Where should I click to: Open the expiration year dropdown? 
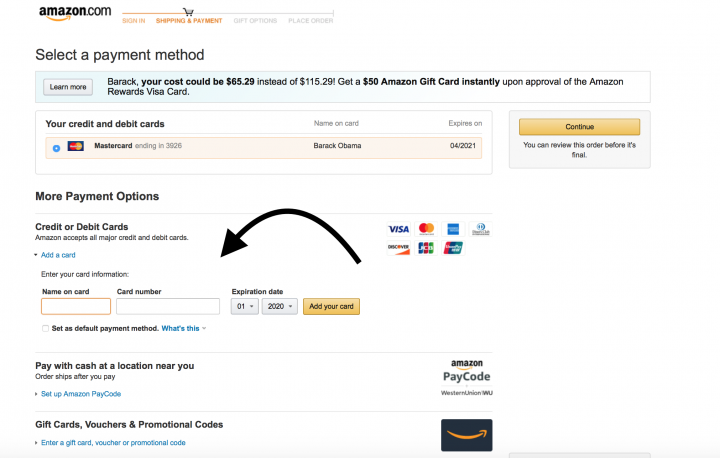(x=279, y=306)
